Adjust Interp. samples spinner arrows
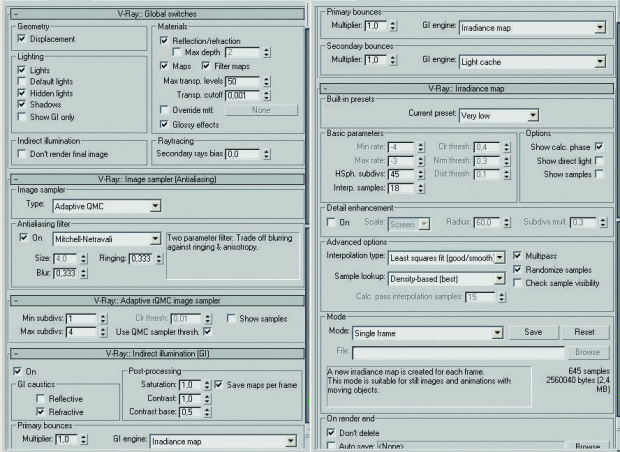Screen dimensions: 620x452 [x=421, y=188]
